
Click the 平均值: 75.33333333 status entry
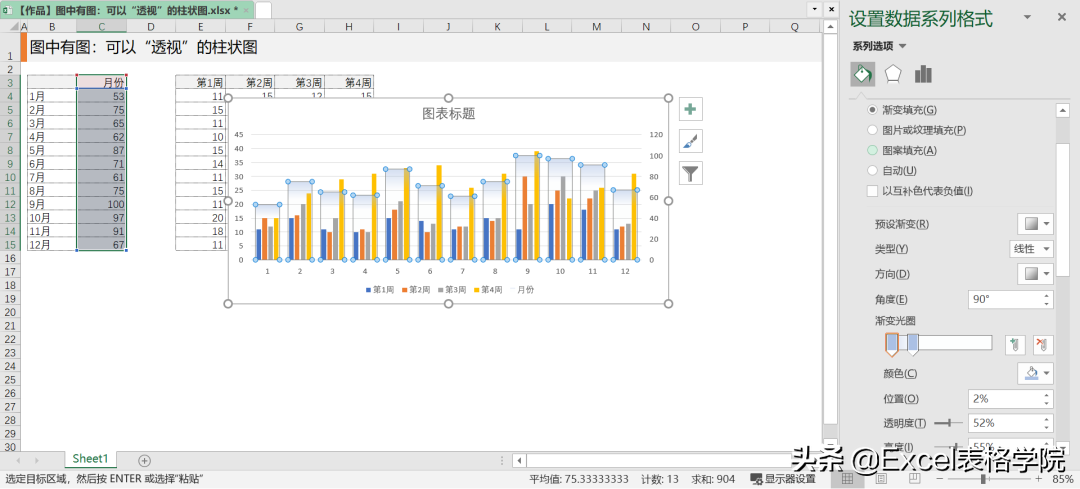579,479
